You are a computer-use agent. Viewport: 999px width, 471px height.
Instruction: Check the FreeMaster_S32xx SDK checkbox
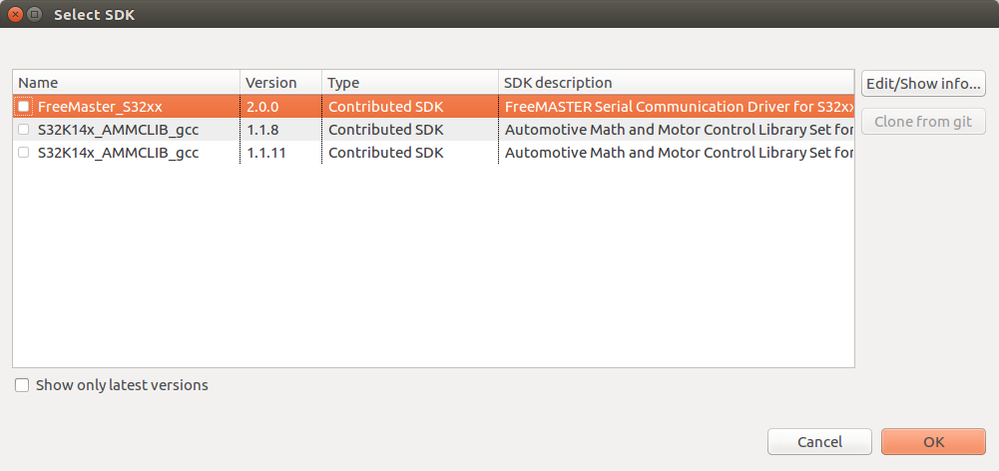pyautogui.click(x=24, y=106)
